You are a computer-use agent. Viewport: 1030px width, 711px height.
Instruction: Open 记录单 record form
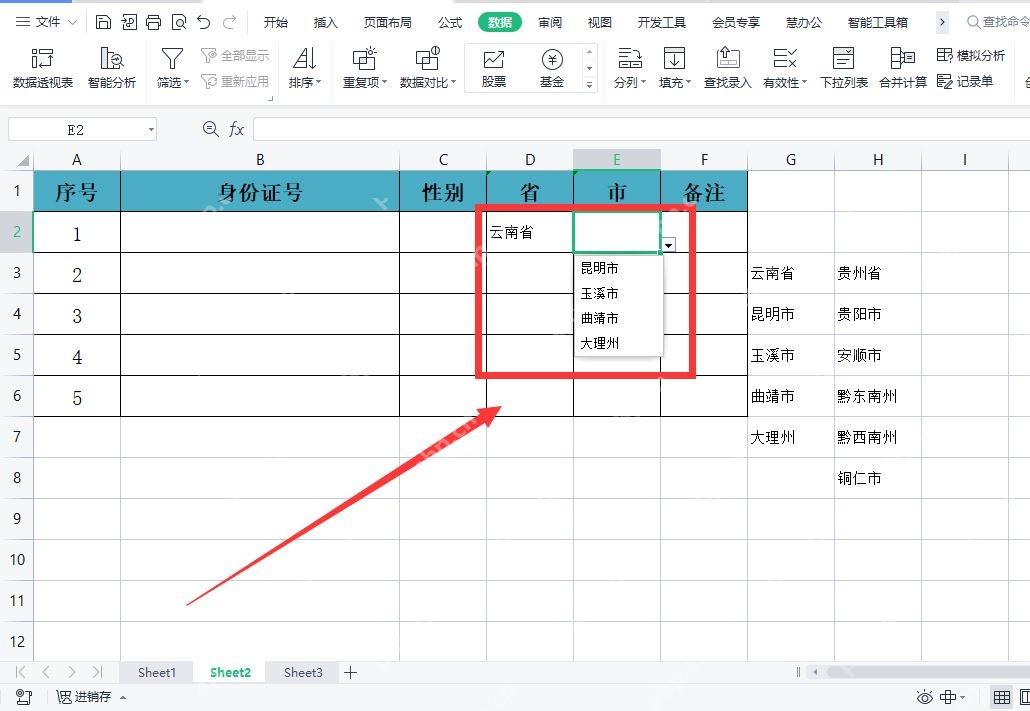coord(964,81)
